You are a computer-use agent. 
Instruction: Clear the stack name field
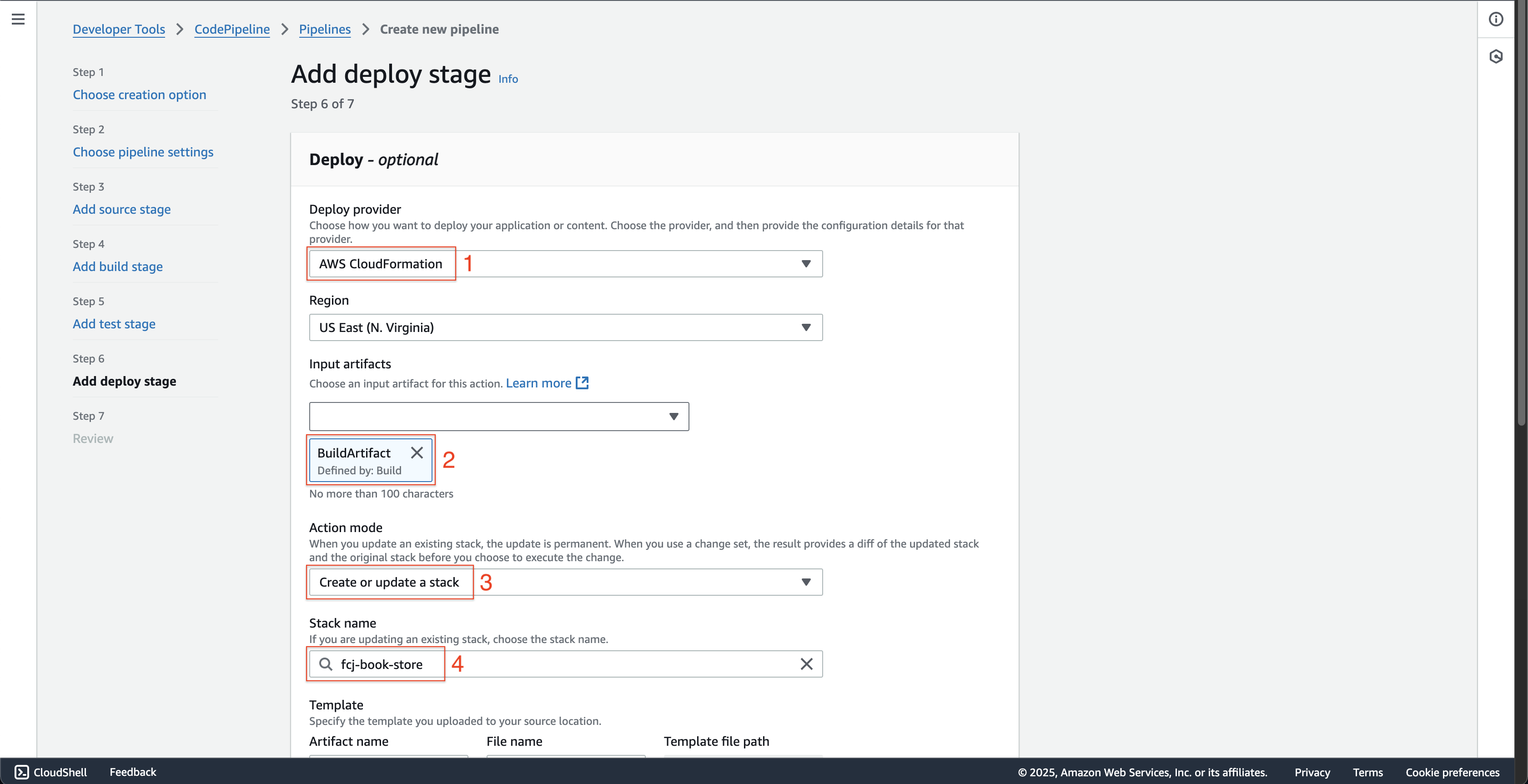pyautogui.click(x=806, y=664)
